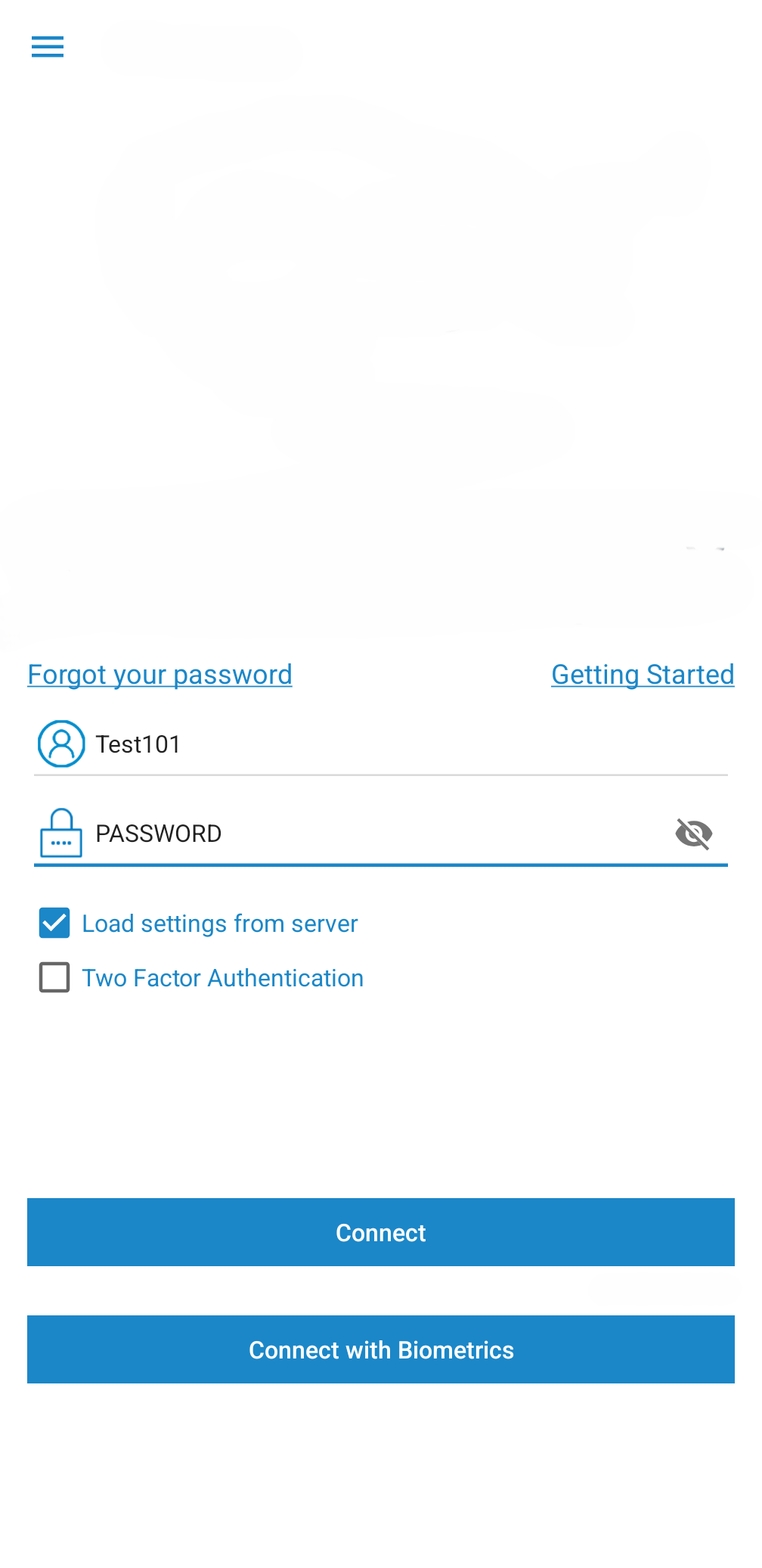Click the blue underline beneath the password field
Screen dimensions: 762x1568
click(381, 865)
